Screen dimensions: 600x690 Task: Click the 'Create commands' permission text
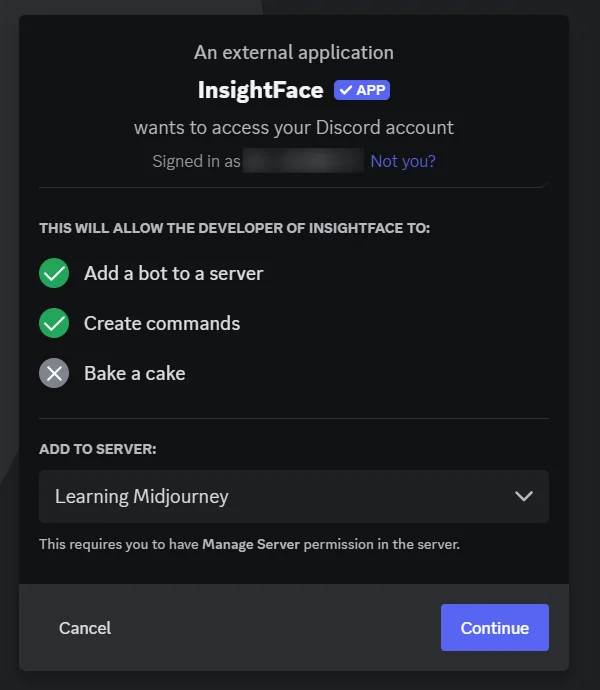click(162, 323)
